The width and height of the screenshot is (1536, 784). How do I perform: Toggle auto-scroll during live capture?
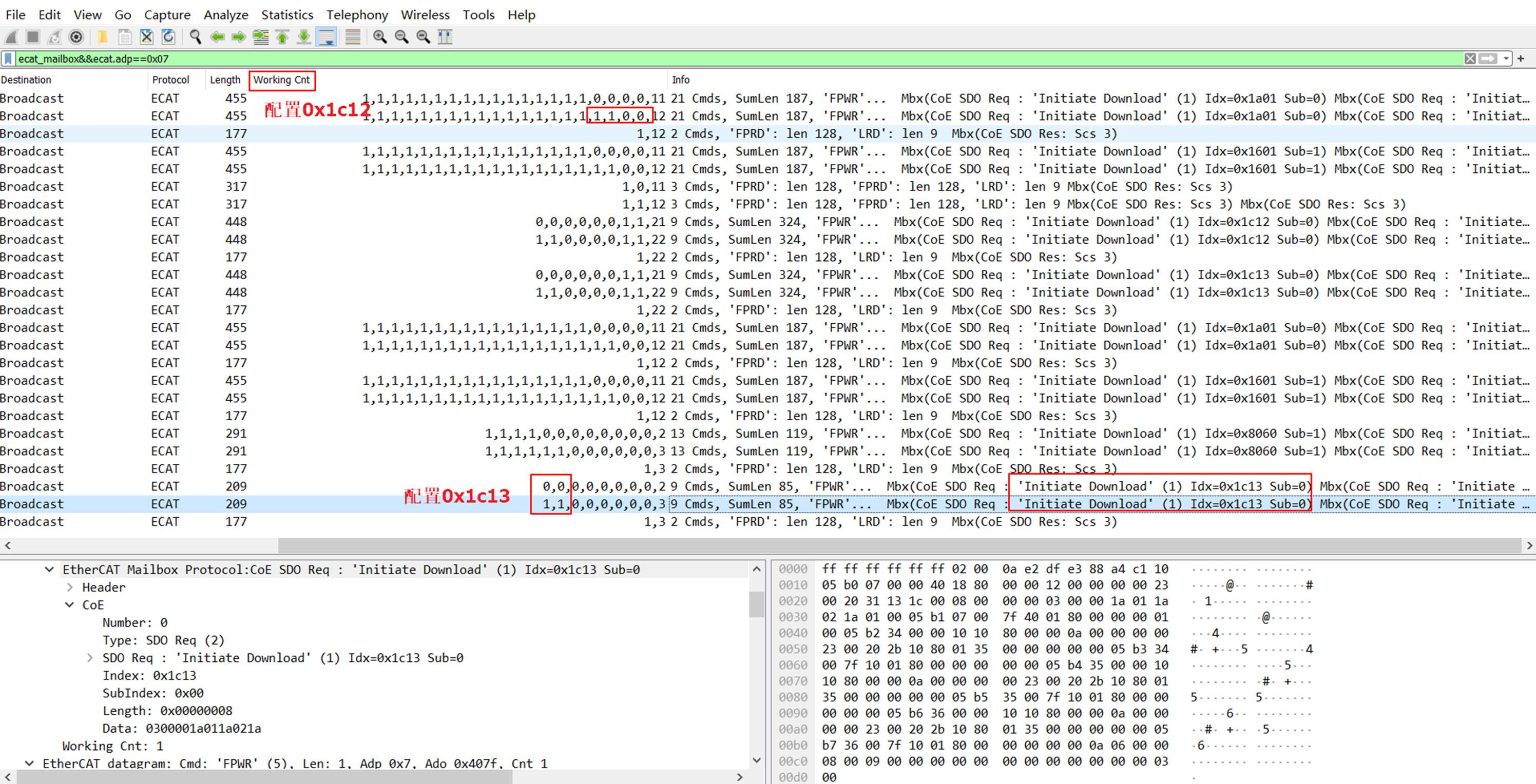click(x=327, y=37)
